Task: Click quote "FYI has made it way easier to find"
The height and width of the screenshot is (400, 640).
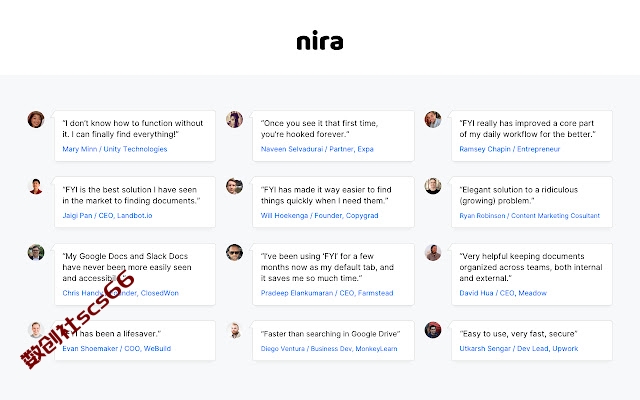Action: (x=326, y=195)
